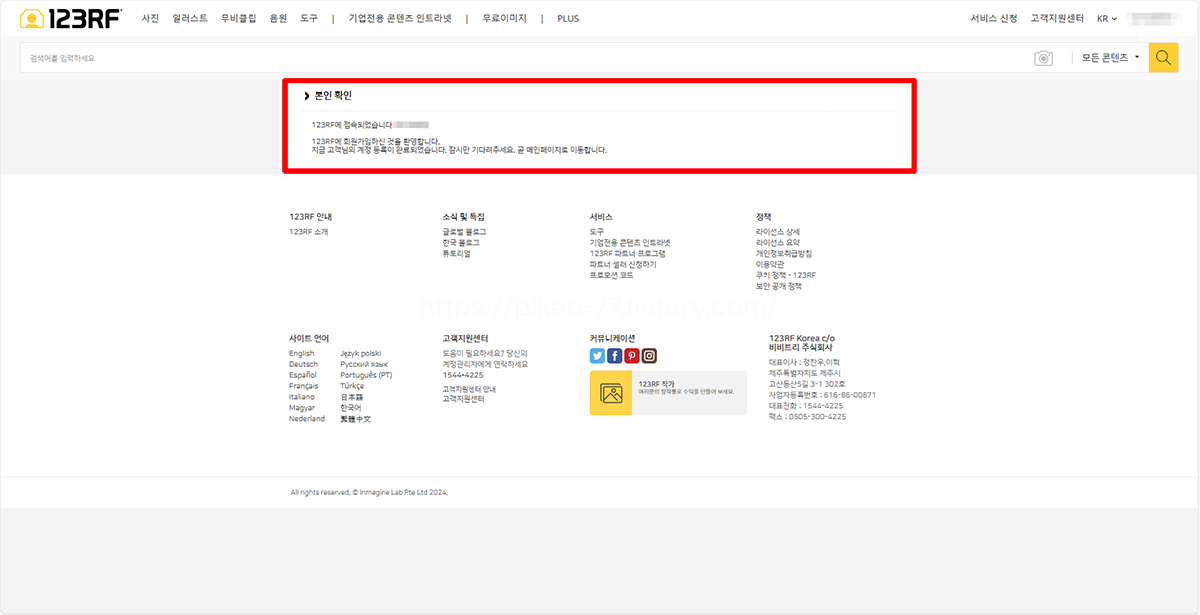
Task: Expand the KR language selector
Action: click(x=1107, y=18)
